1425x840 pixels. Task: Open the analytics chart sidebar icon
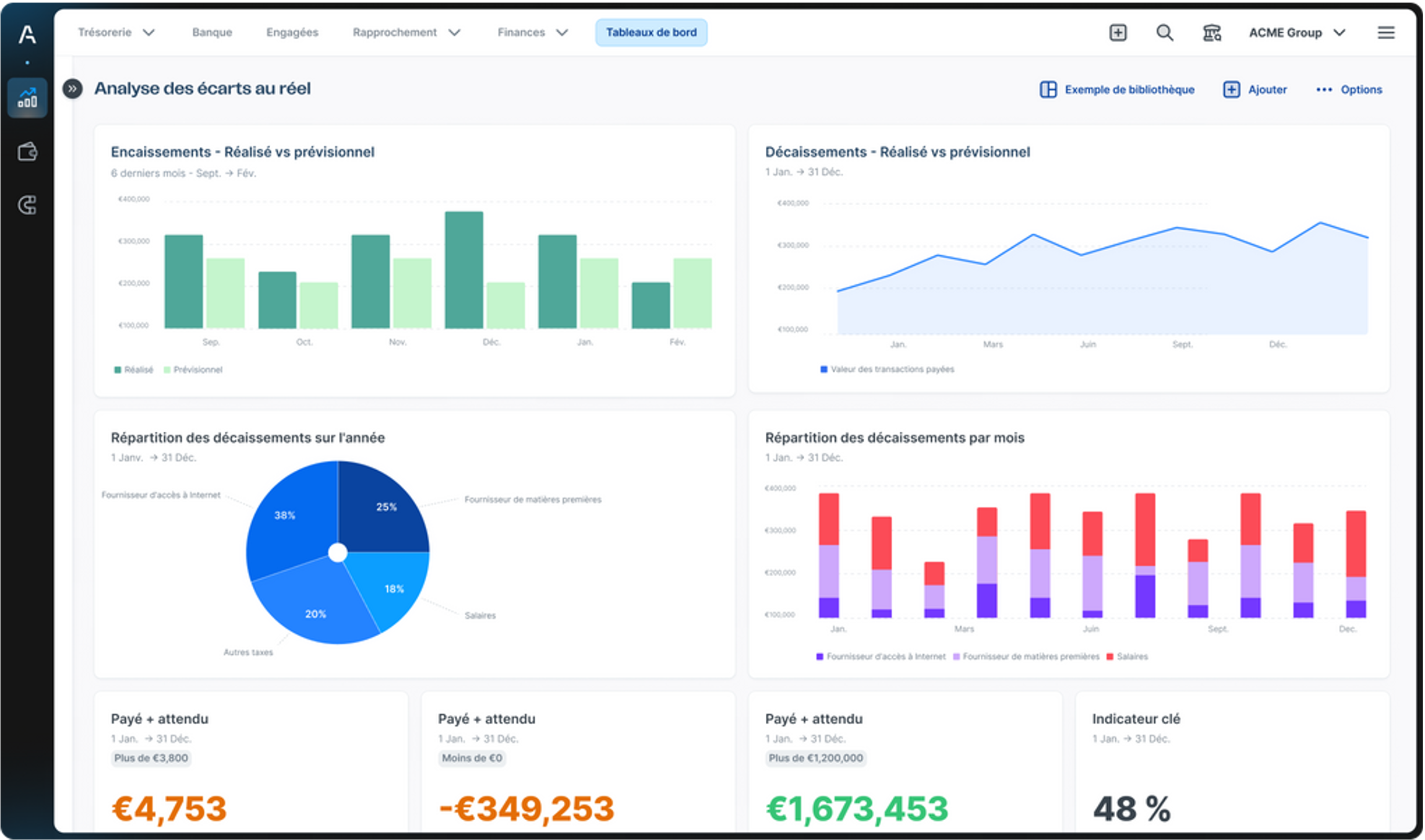click(27, 98)
